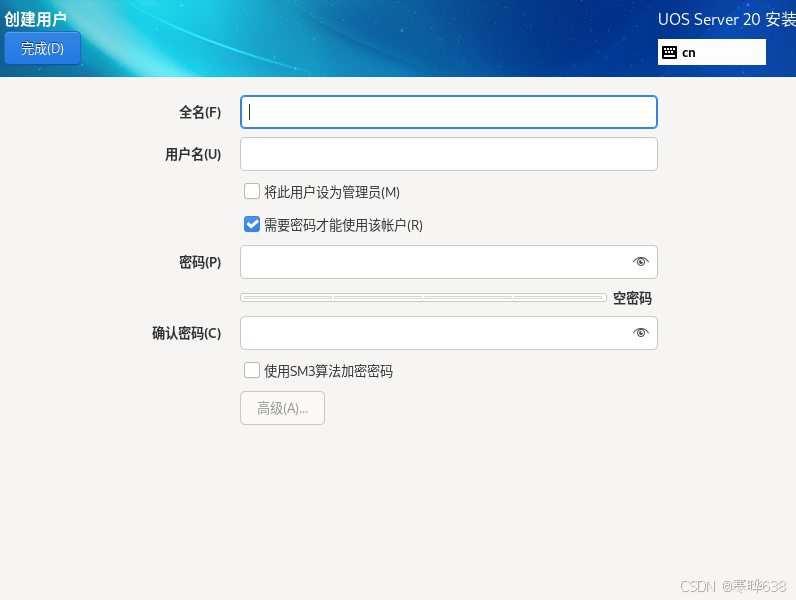Open the cn keyboard layout selector
The image size is (796, 600).
[712, 52]
